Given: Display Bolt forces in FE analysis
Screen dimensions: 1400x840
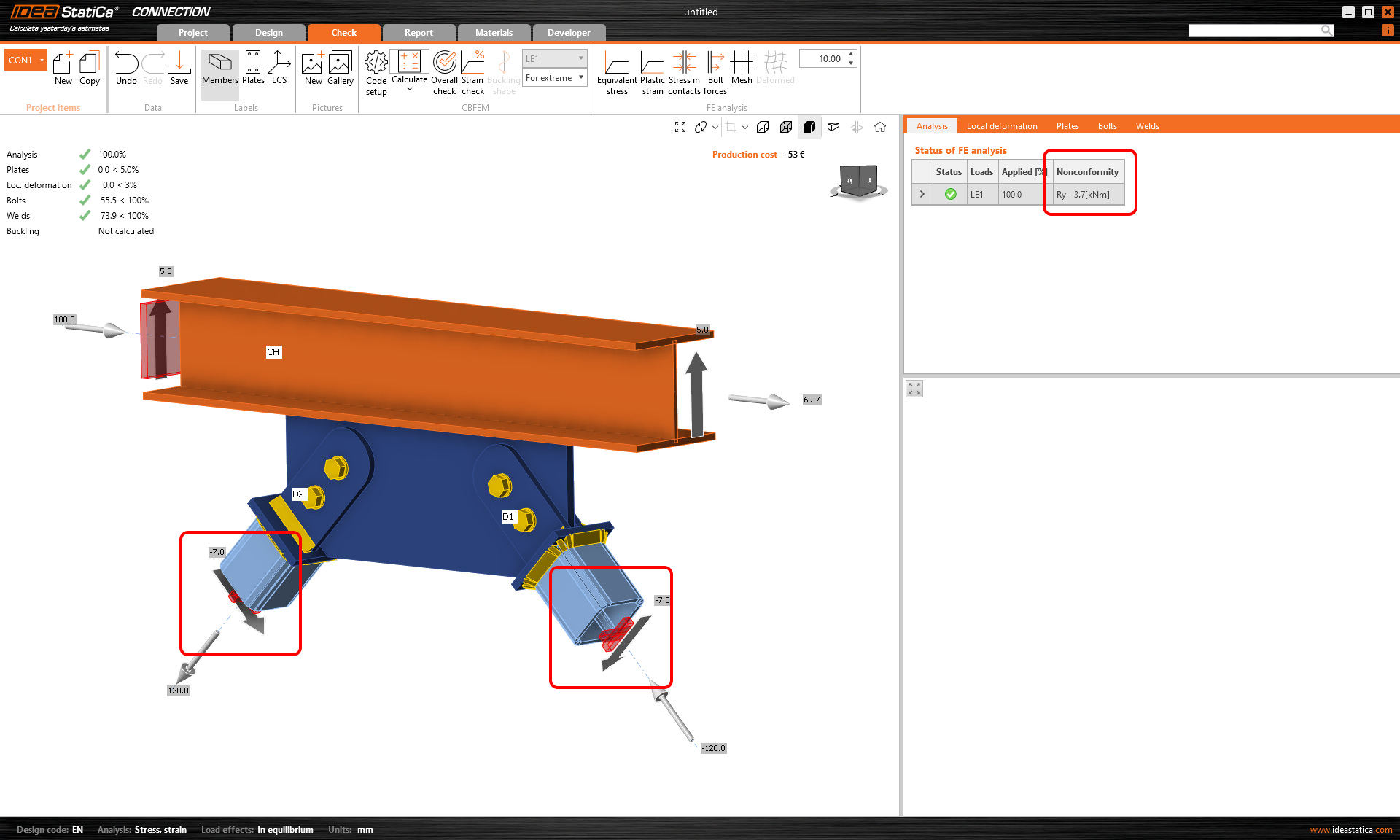Looking at the screenshot, I should point(715,63).
